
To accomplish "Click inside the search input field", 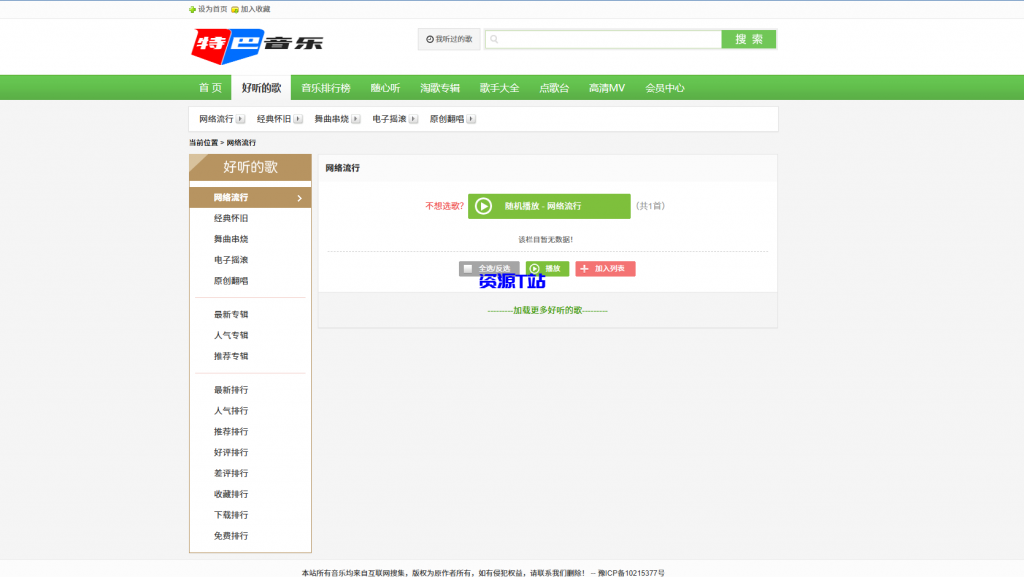I will [x=600, y=38].
